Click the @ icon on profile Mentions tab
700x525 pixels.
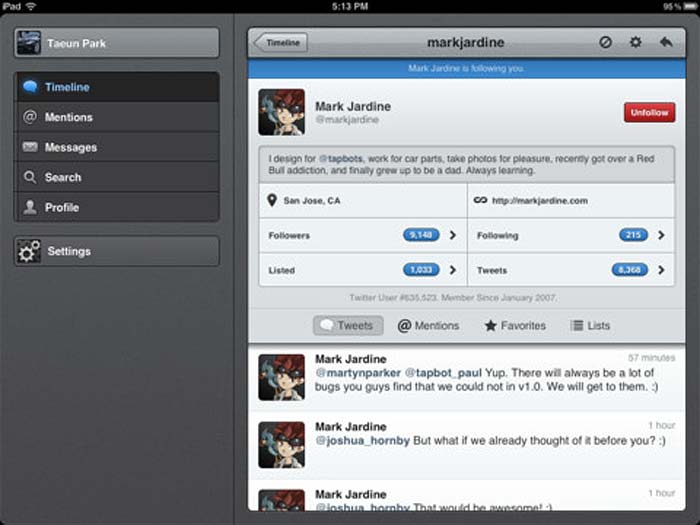[x=404, y=326]
